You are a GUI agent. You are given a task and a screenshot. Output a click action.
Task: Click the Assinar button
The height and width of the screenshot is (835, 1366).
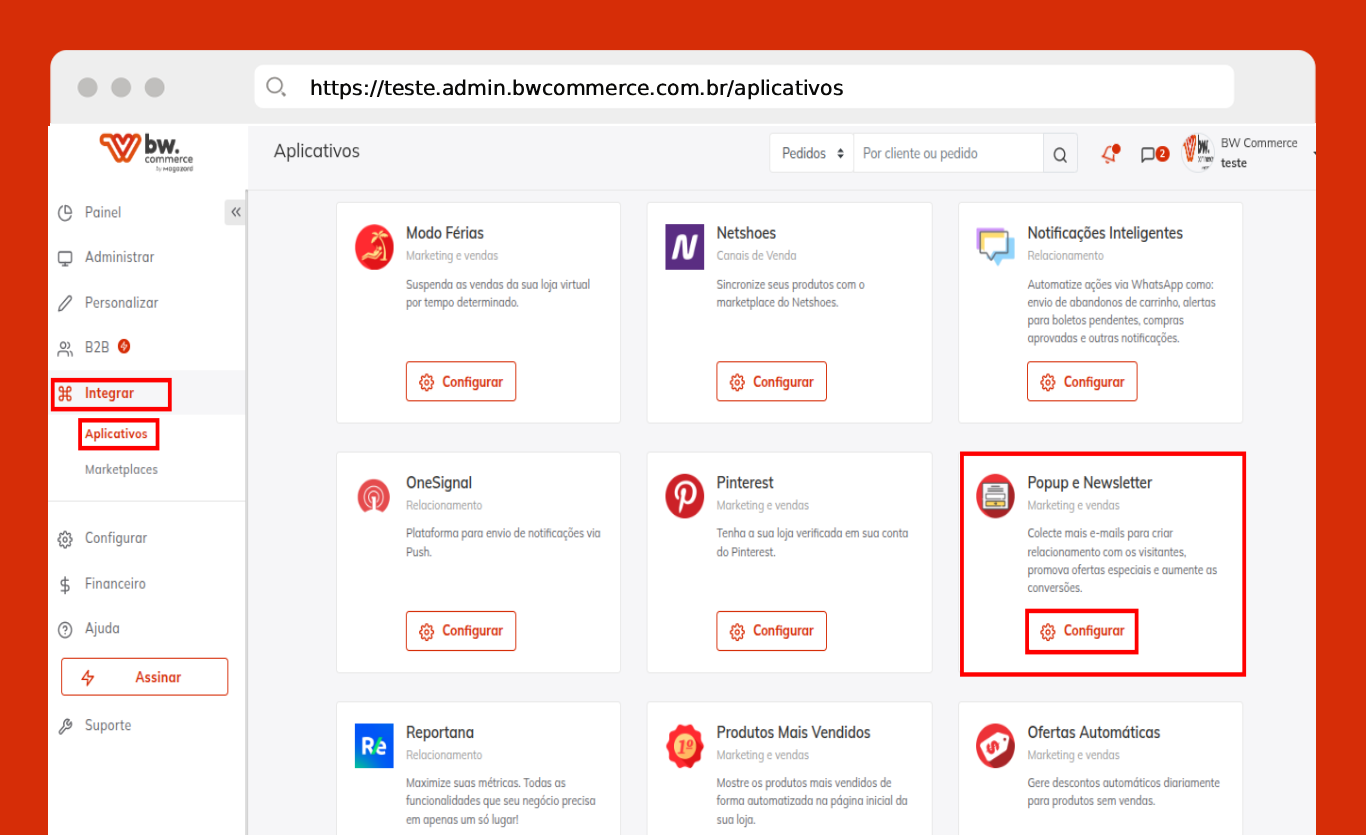click(x=144, y=677)
